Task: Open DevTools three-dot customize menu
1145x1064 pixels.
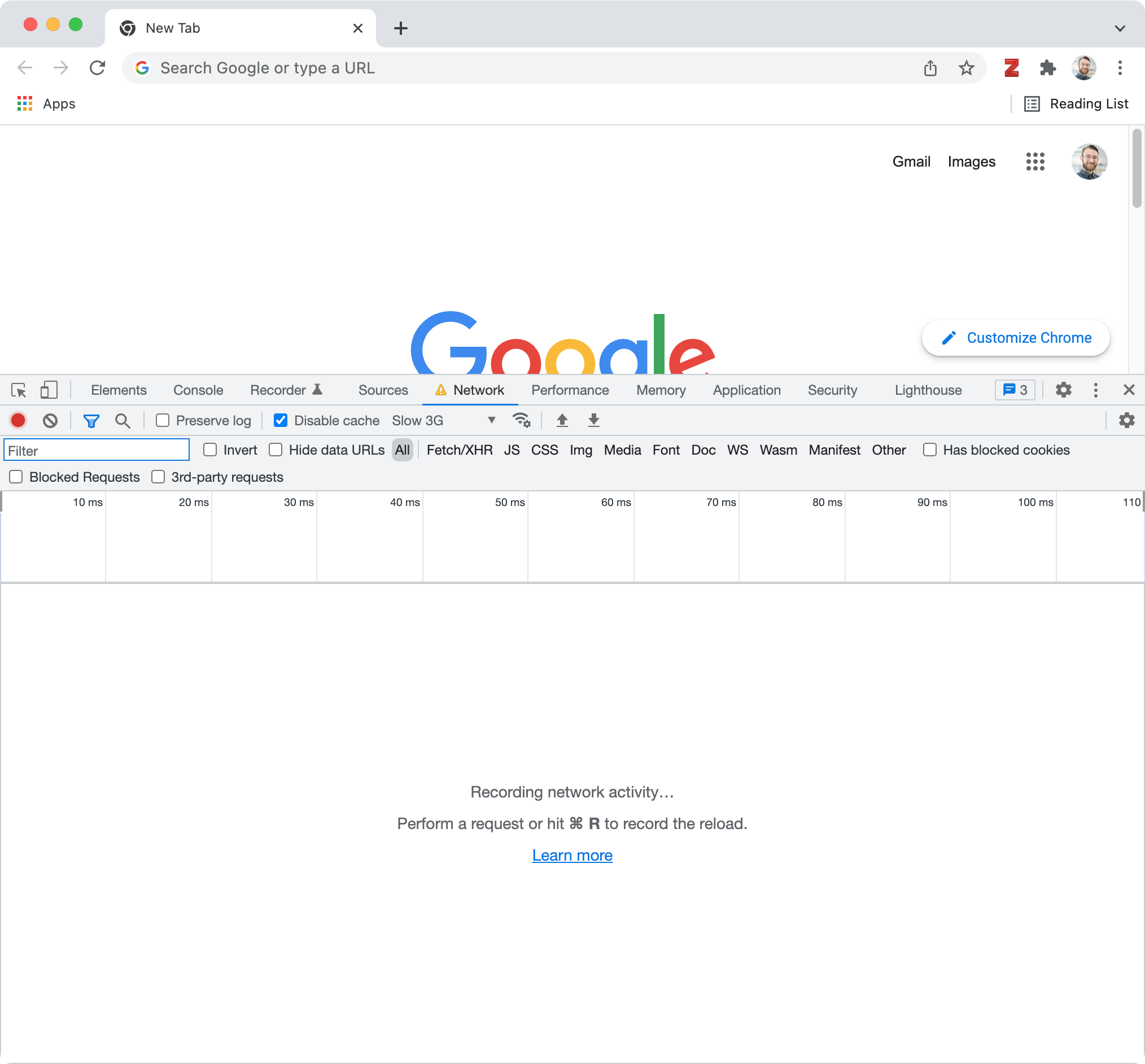Action: pyautogui.click(x=1095, y=390)
